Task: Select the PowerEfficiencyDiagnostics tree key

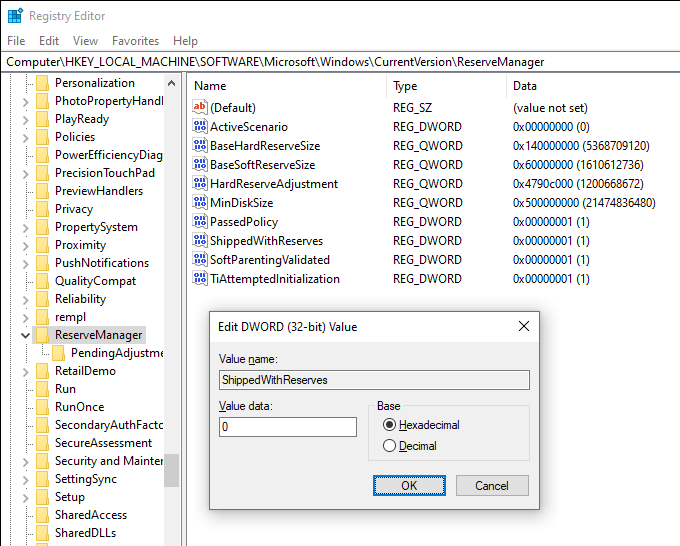Action: pyautogui.click(x=108, y=155)
